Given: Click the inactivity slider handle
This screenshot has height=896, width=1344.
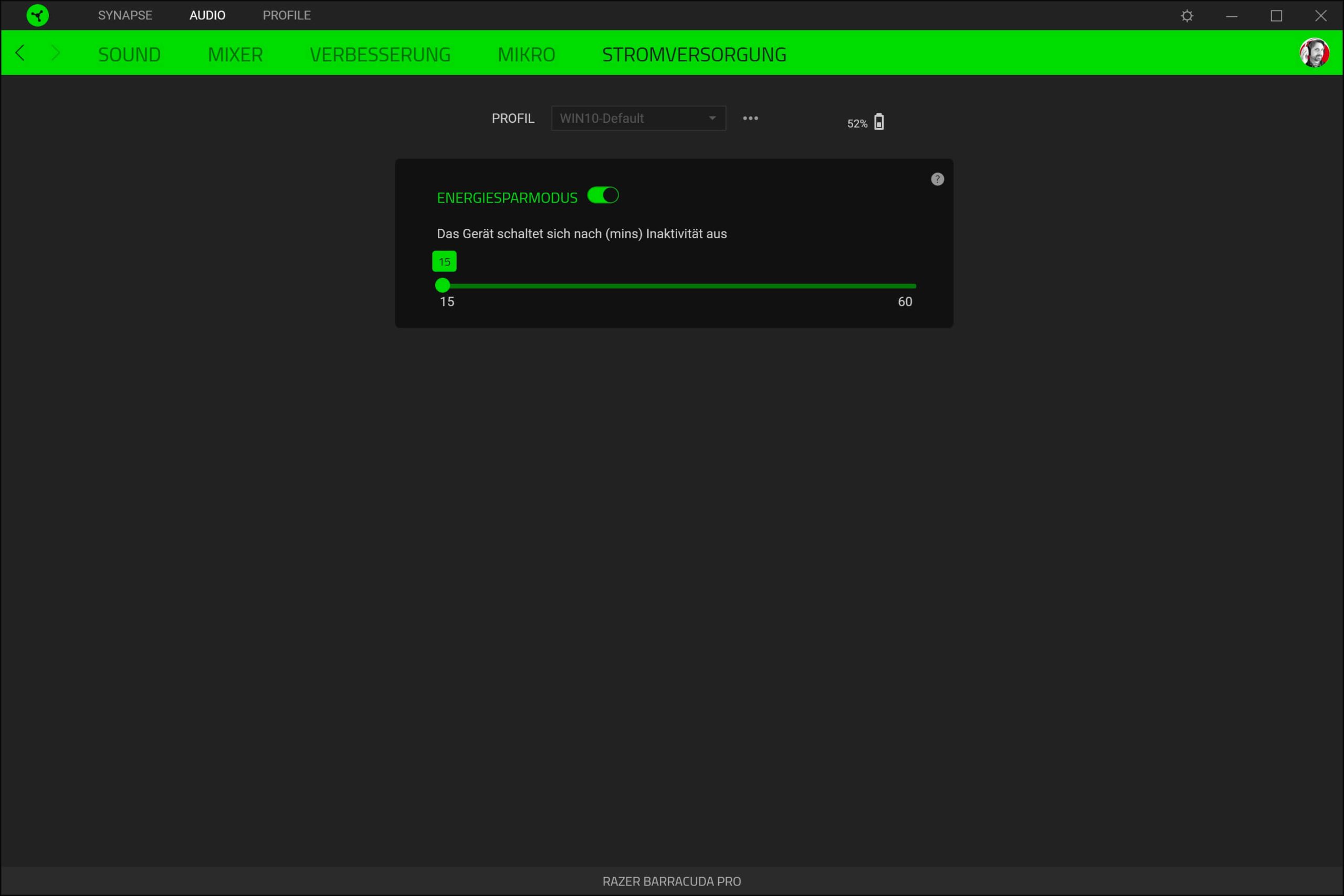Looking at the screenshot, I should tap(442, 285).
